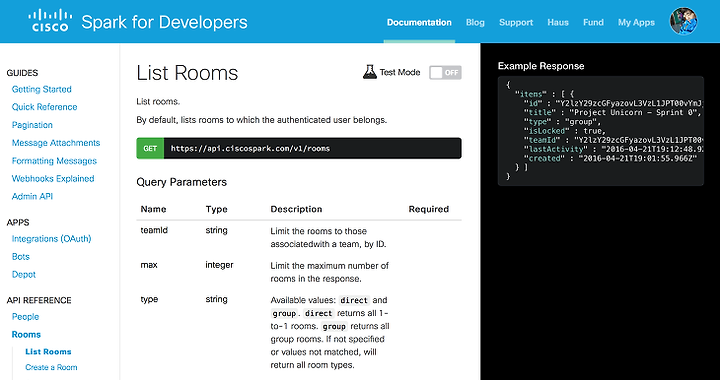Screen dimensions: 720x380
Task: Open the Depot link
Action: [24, 274]
